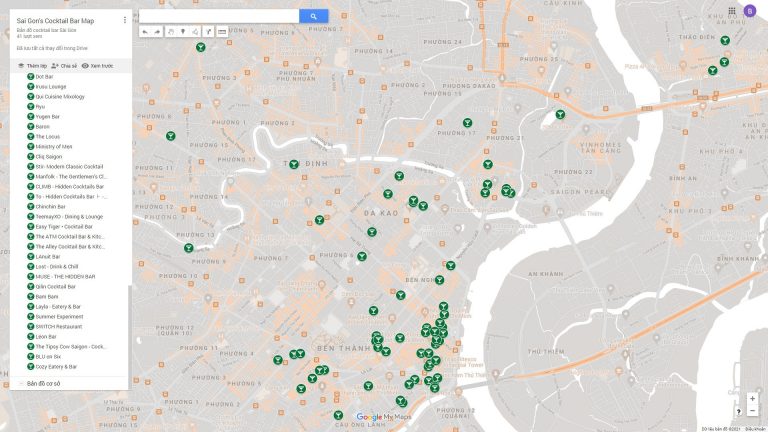Click the cocktail marker right of Bến Nghé label
Screen dimensions: 768x432
[439, 280]
